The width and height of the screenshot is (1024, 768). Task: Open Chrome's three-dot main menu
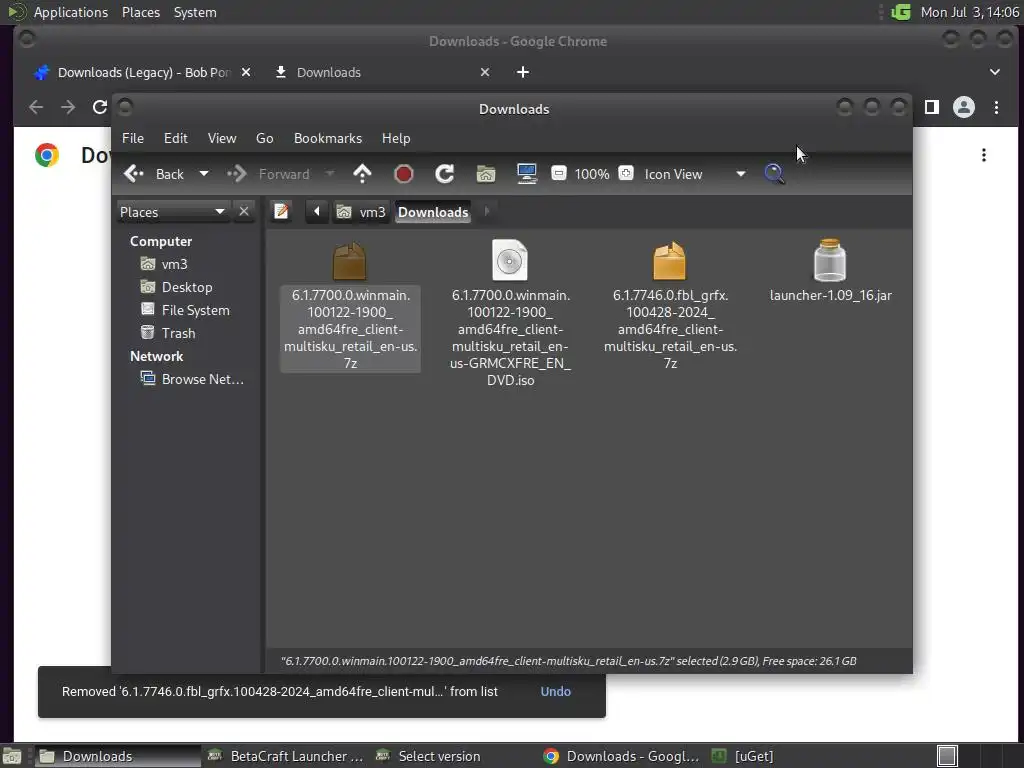996,107
